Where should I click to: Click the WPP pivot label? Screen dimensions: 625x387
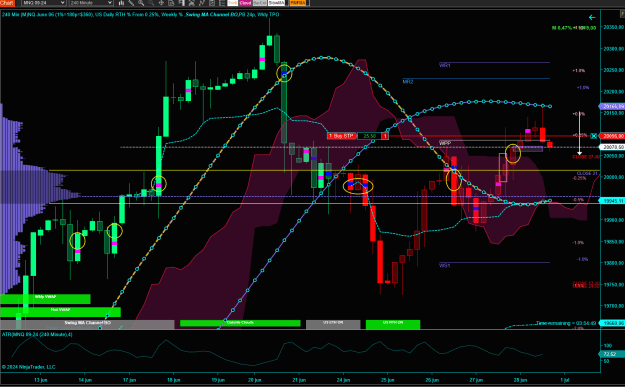(x=445, y=143)
